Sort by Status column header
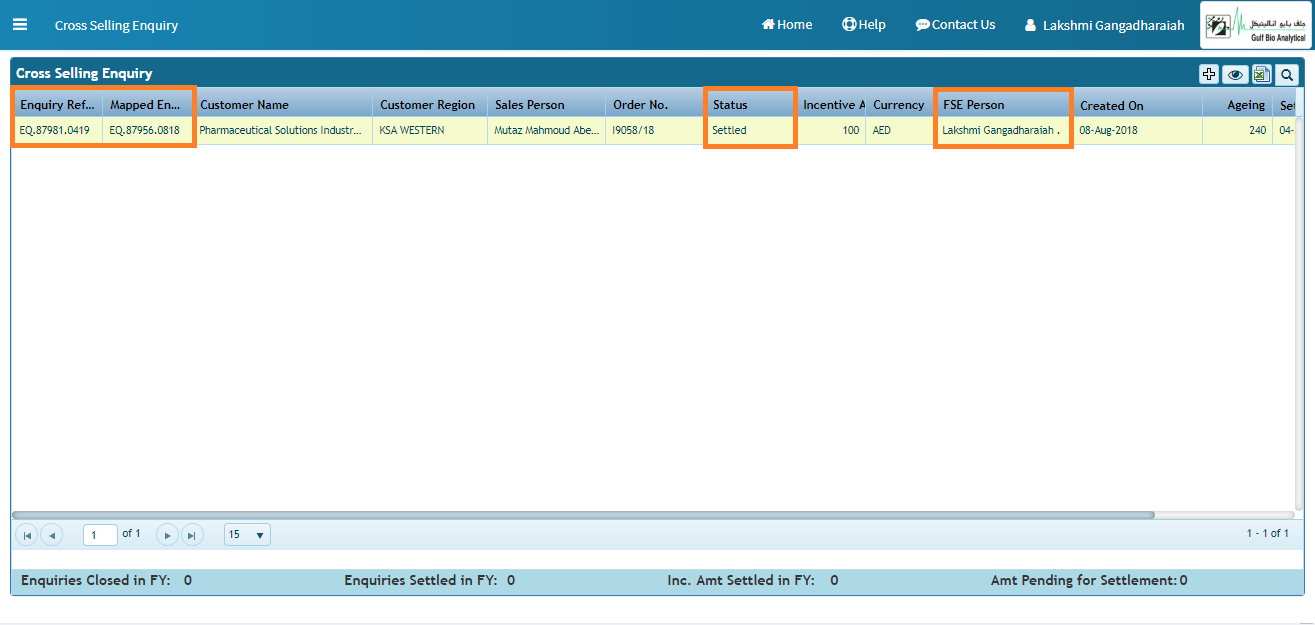1315x625 pixels. pyautogui.click(x=750, y=105)
